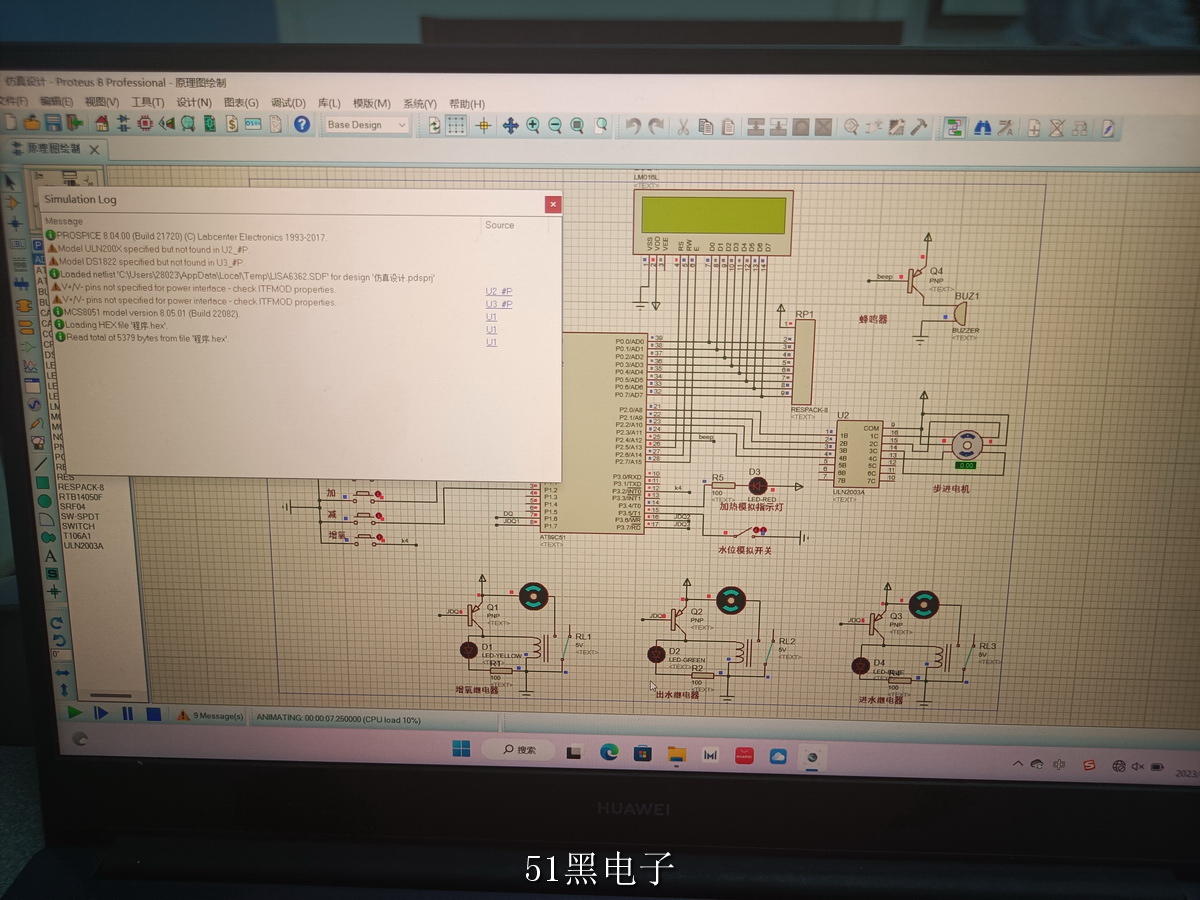Click the Pan arrows icon
The width and height of the screenshot is (1200, 900).
[x=510, y=125]
